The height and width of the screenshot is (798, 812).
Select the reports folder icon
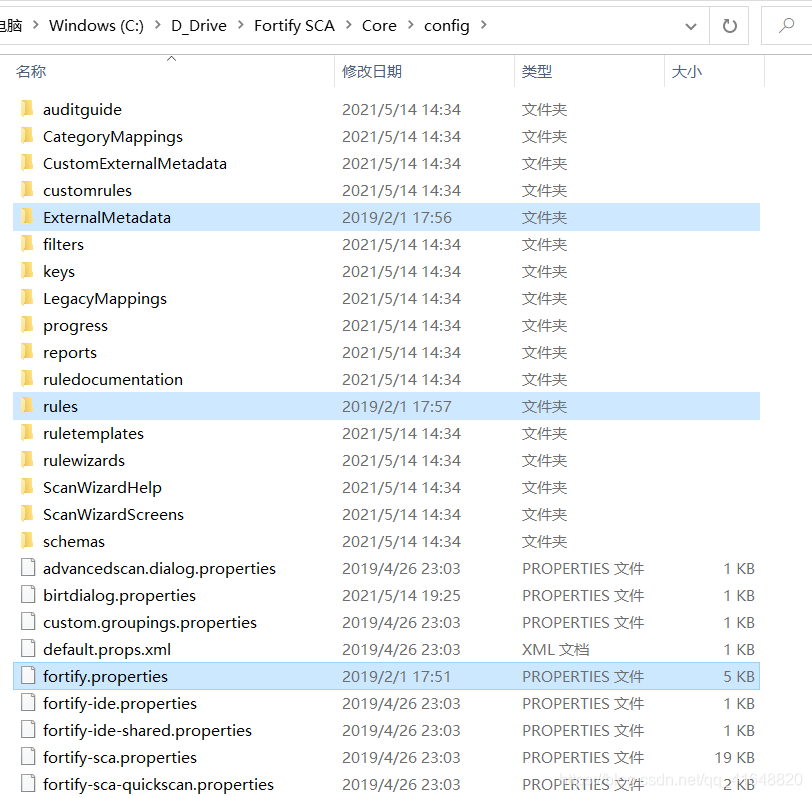pyautogui.click(x=27, y=352)
